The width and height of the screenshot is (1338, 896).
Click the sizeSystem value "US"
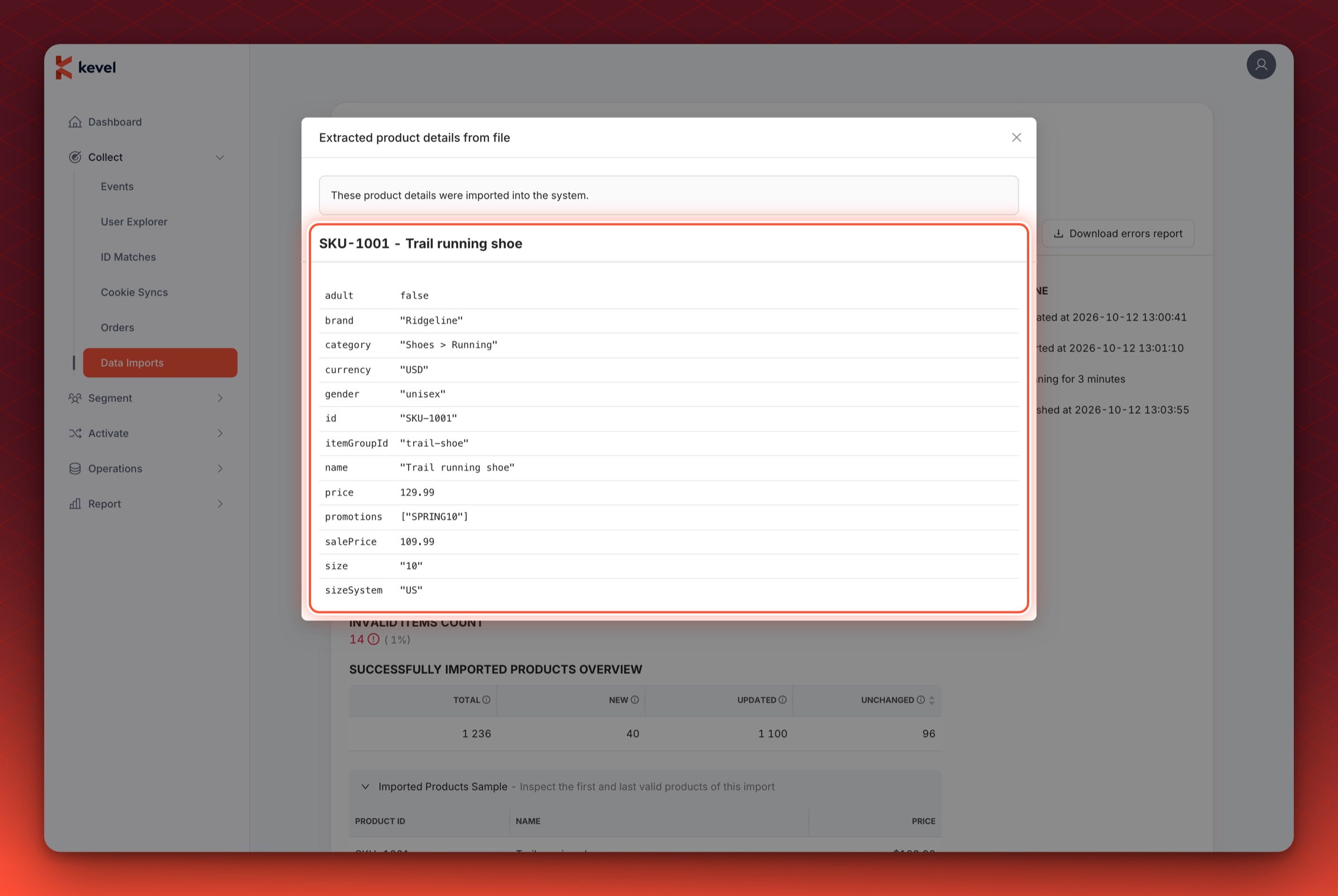tap(411, 590)
